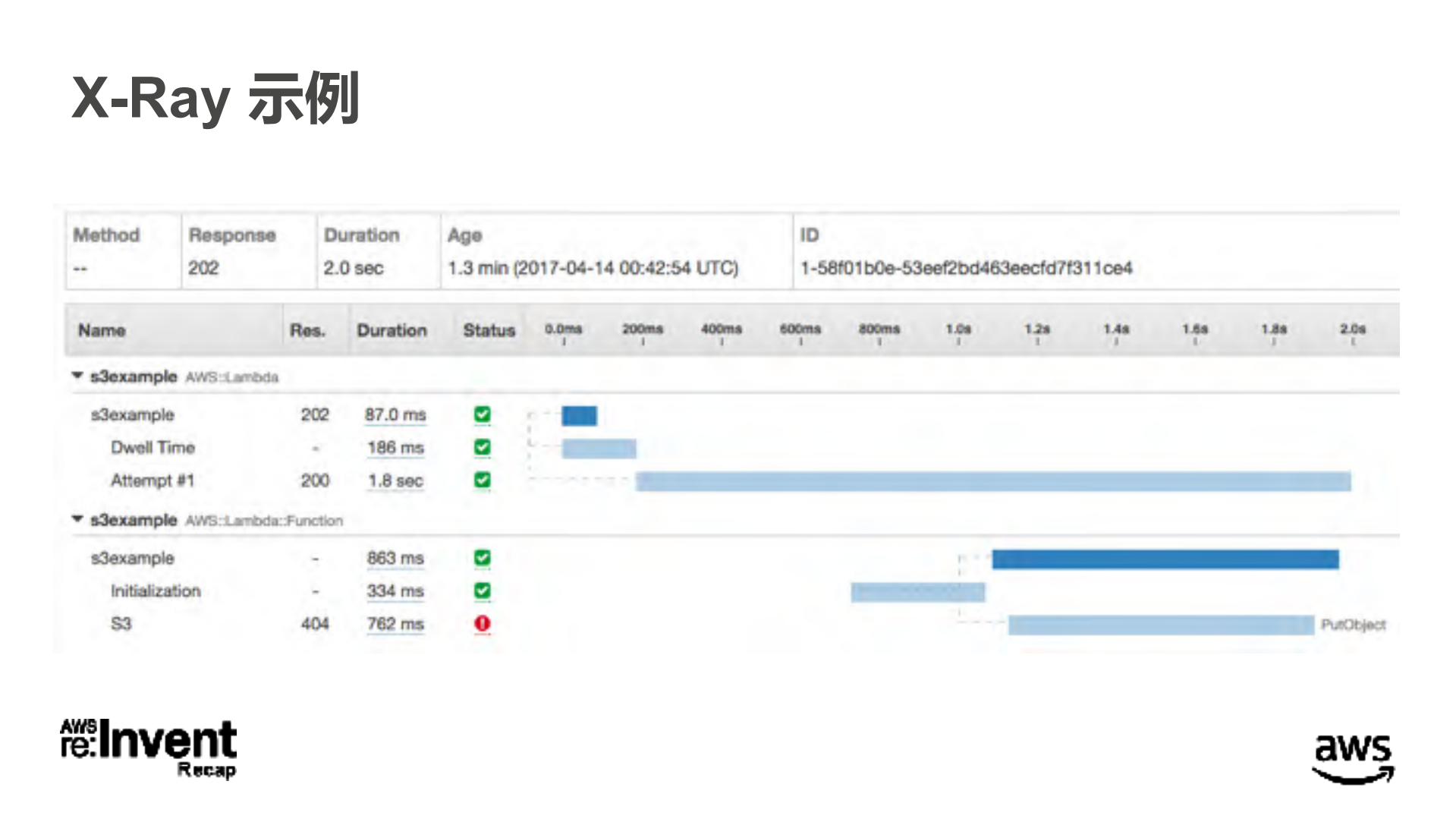Select the success status icon for Dwell Time
Viewport: 1456px width, 819px height.
483,448
